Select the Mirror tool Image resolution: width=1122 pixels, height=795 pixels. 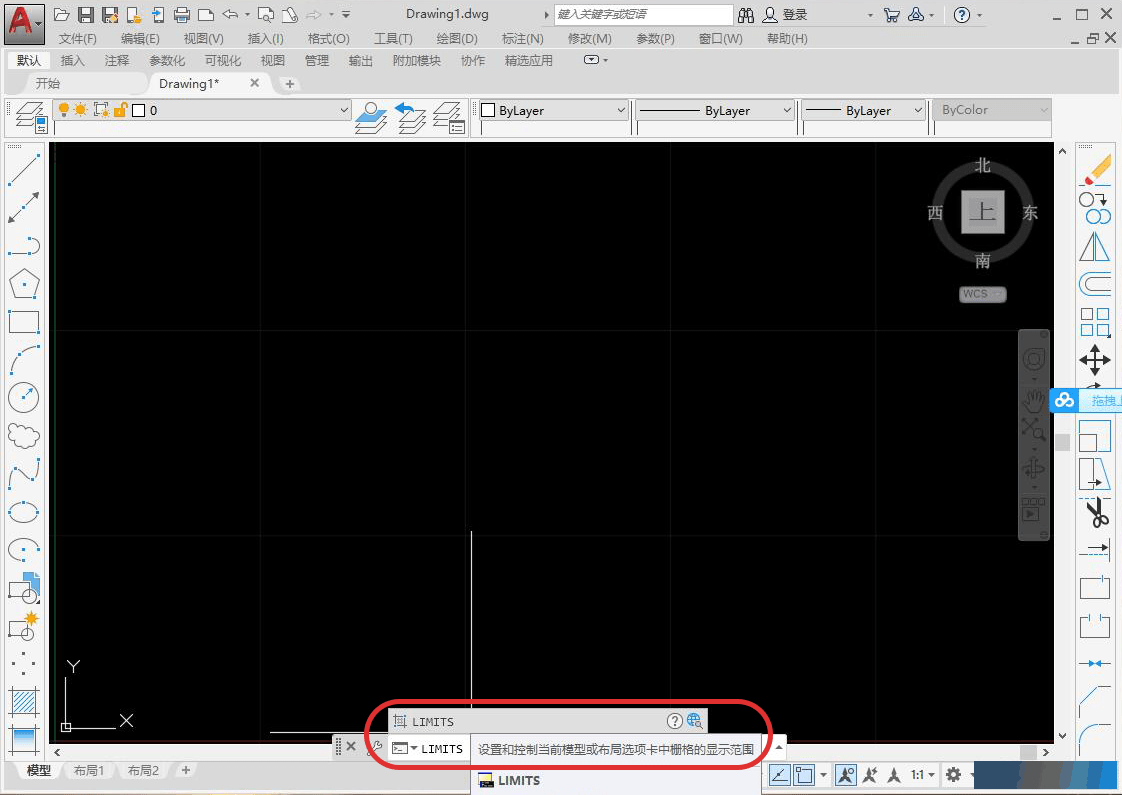[1095, 245]
